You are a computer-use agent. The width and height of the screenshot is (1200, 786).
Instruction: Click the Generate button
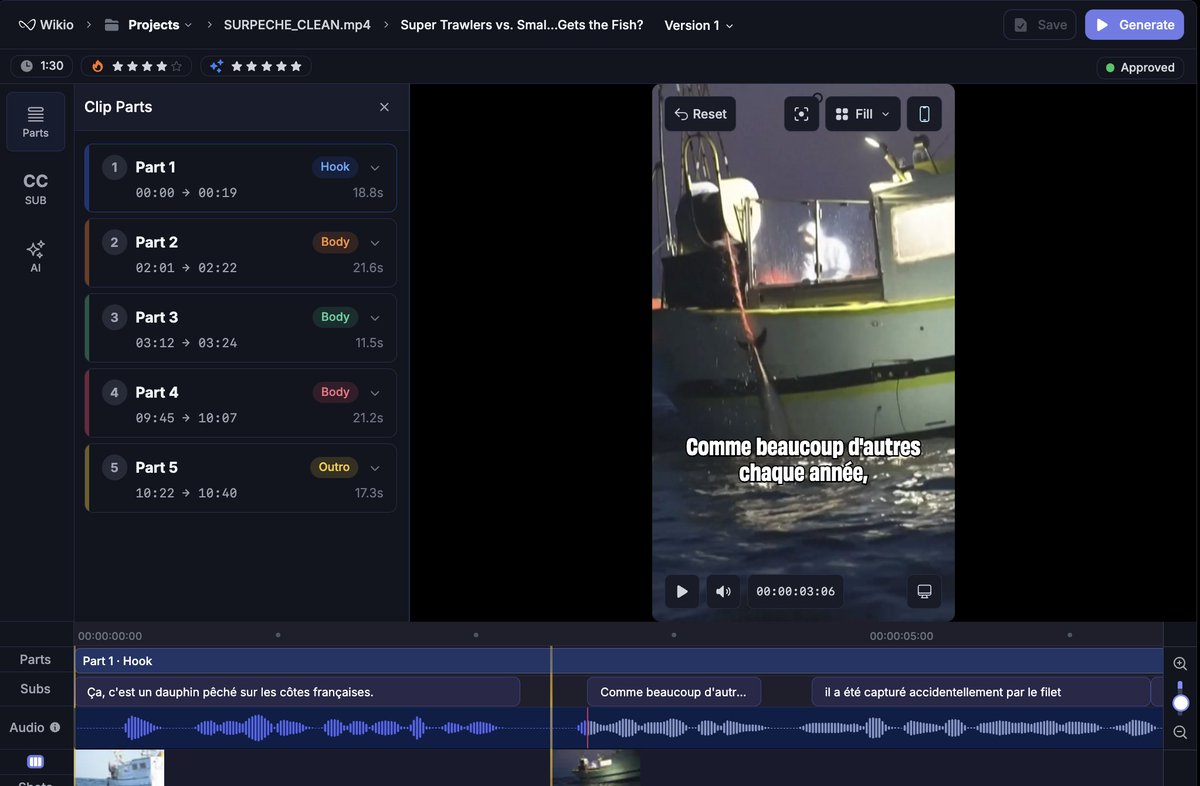pyautogui.click(x=1135, y=25)
